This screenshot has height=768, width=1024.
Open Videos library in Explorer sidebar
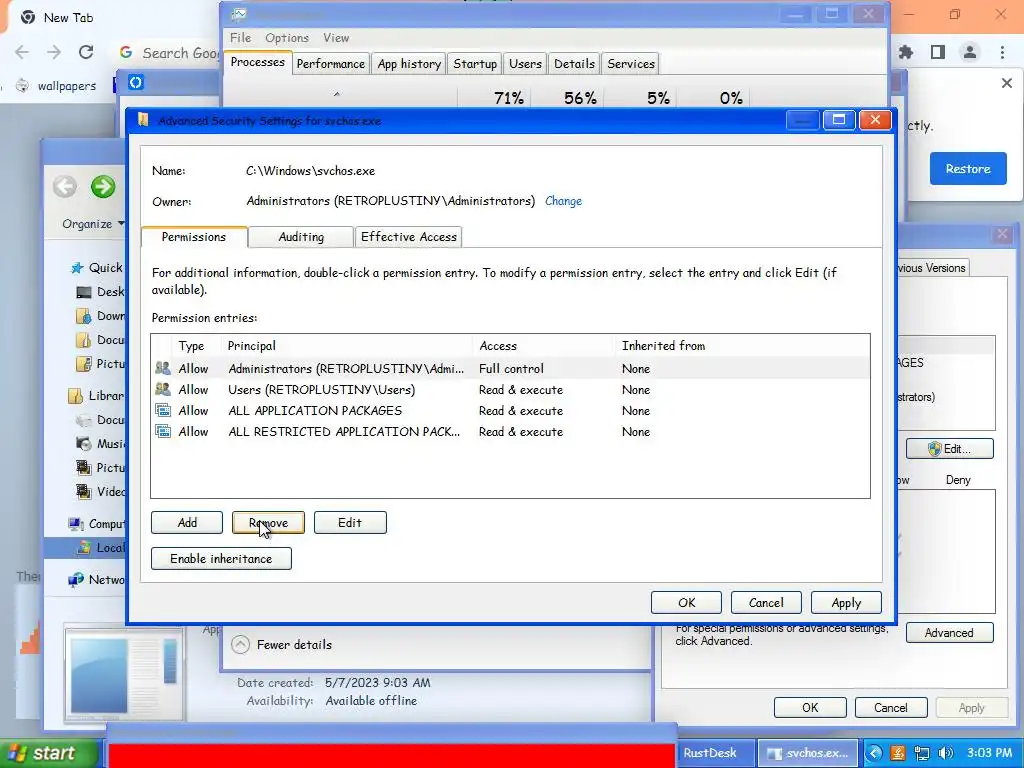[101, 492]
